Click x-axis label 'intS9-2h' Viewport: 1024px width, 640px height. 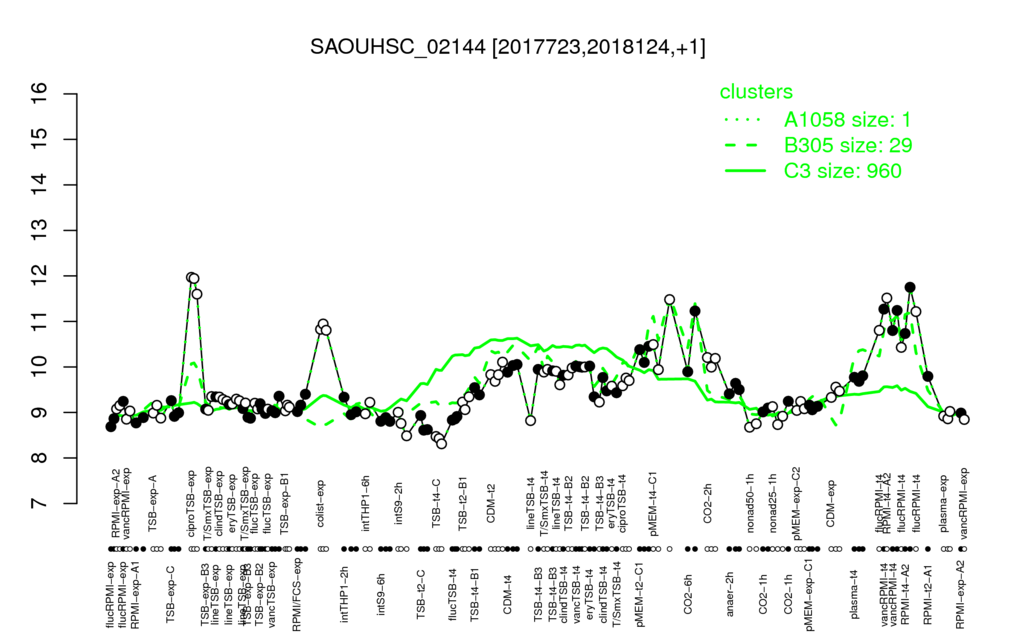399,503
